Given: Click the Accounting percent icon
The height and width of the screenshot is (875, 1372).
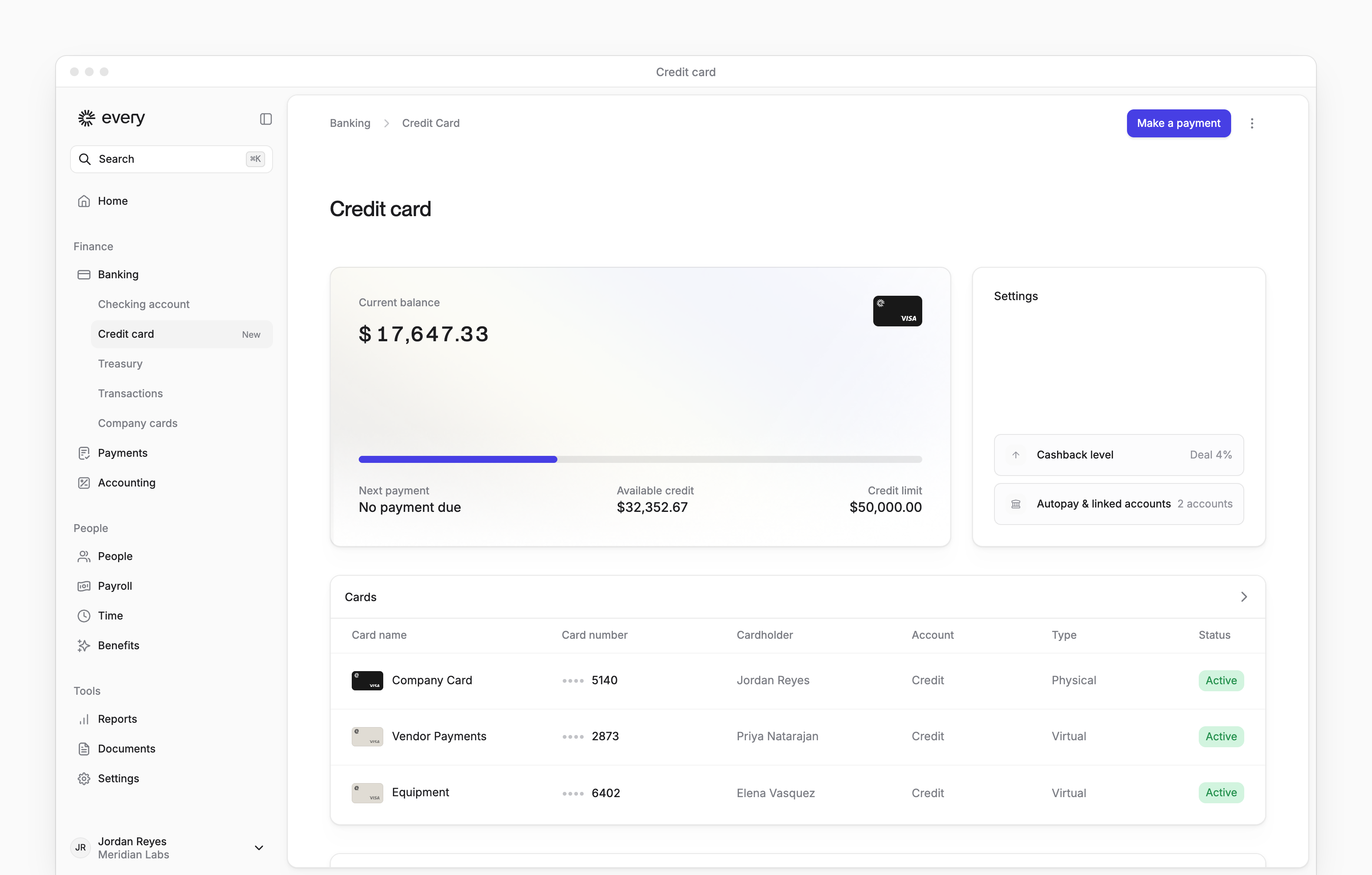Looking at the screenshot, I should [84, 483].
